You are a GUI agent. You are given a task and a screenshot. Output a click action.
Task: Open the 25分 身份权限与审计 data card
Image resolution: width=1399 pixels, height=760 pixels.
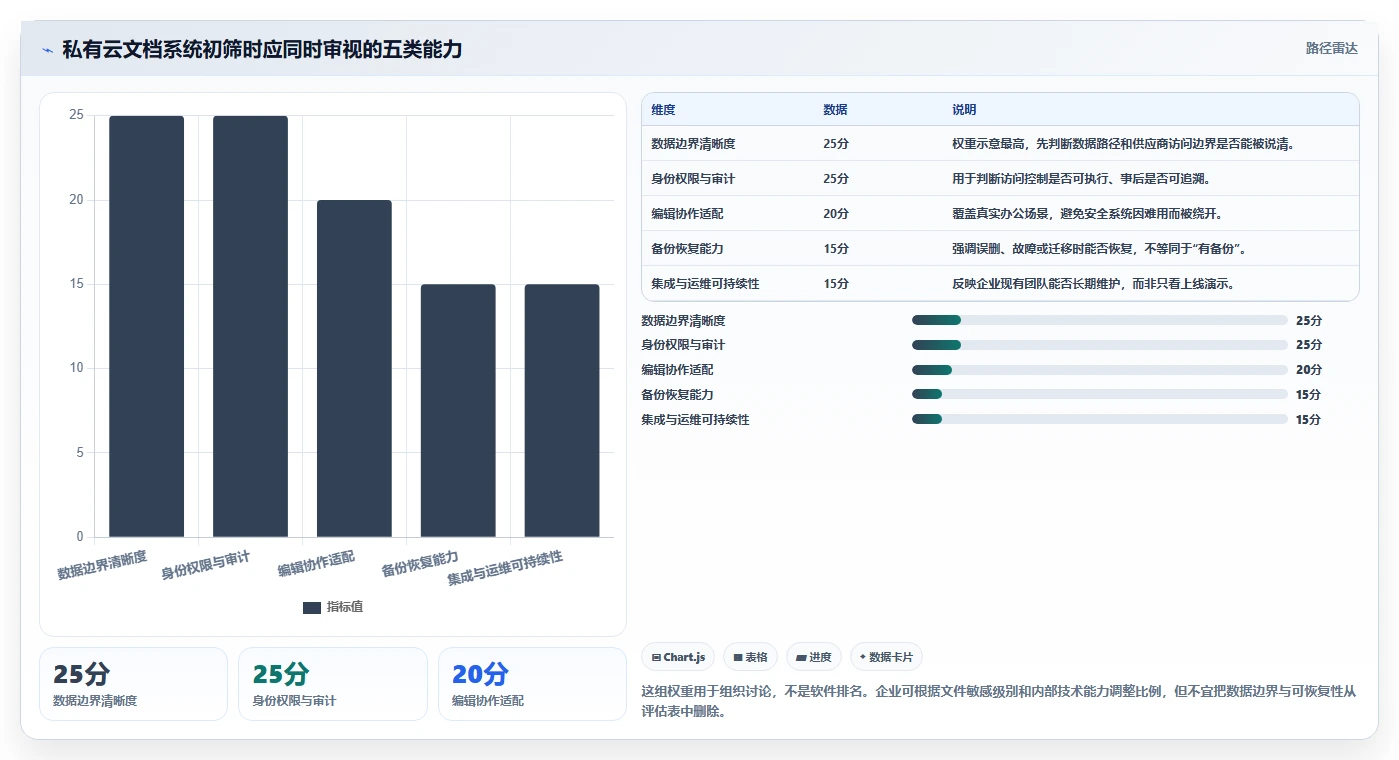pyautogui.click(x=332, y=684)
